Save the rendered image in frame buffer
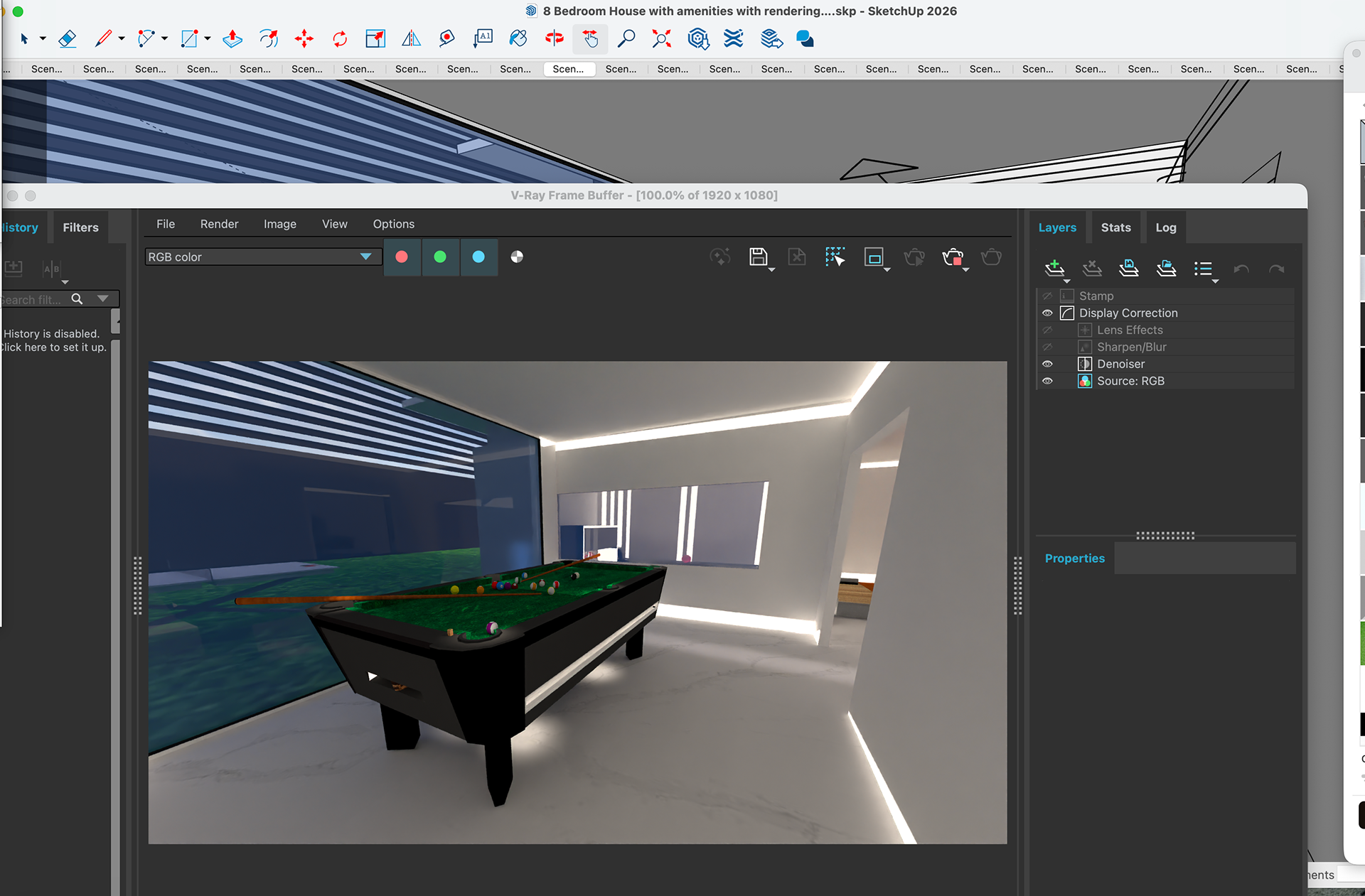 click(758, 257)
